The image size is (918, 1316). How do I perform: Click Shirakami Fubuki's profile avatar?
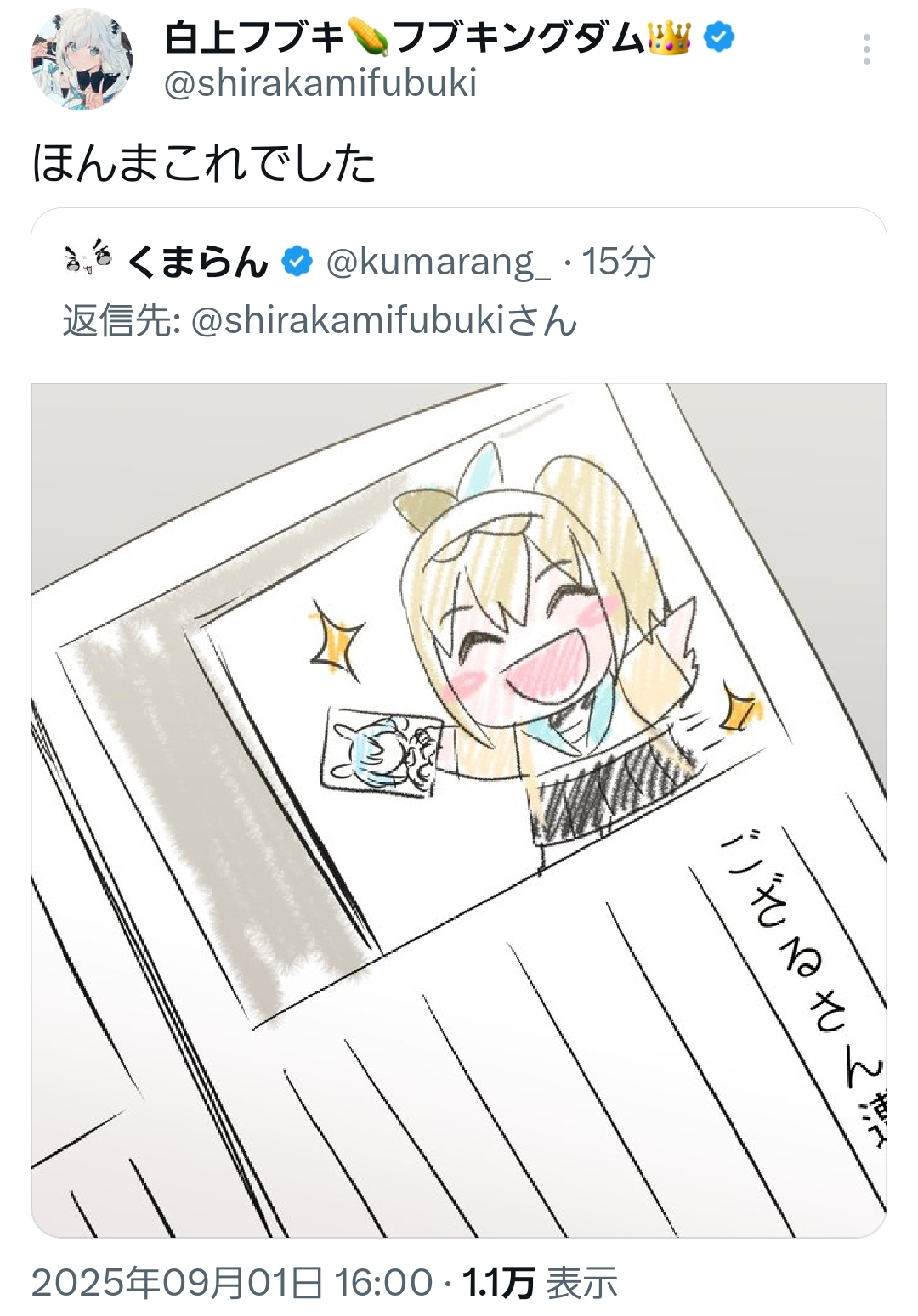coord(82,59)
